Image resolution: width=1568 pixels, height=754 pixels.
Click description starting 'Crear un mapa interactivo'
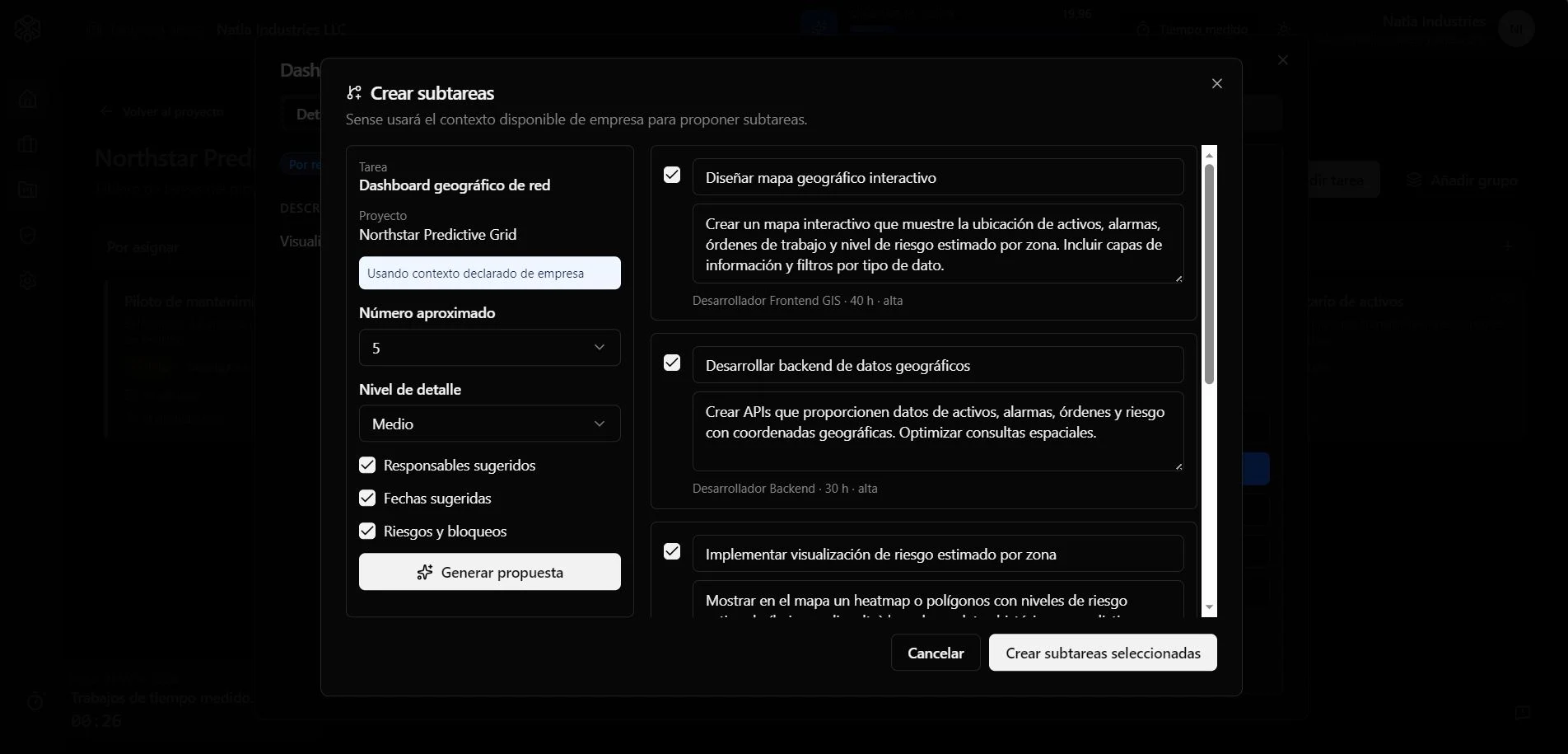pos(938,244)
